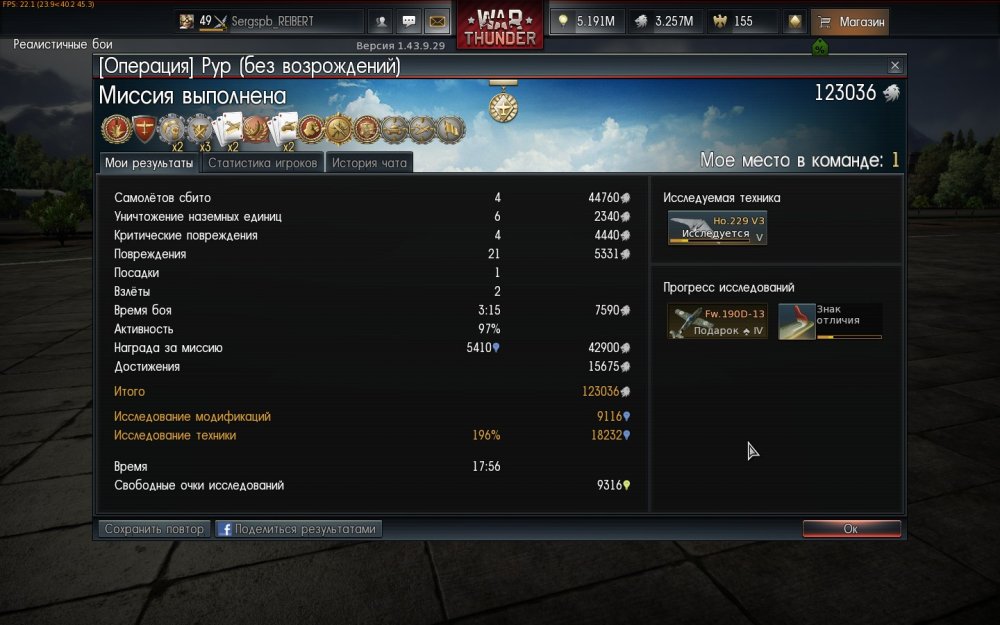Viewport: 1000px width, 625px height.
Task: Click the Golden Eagles balance 155
Action: 743,21
